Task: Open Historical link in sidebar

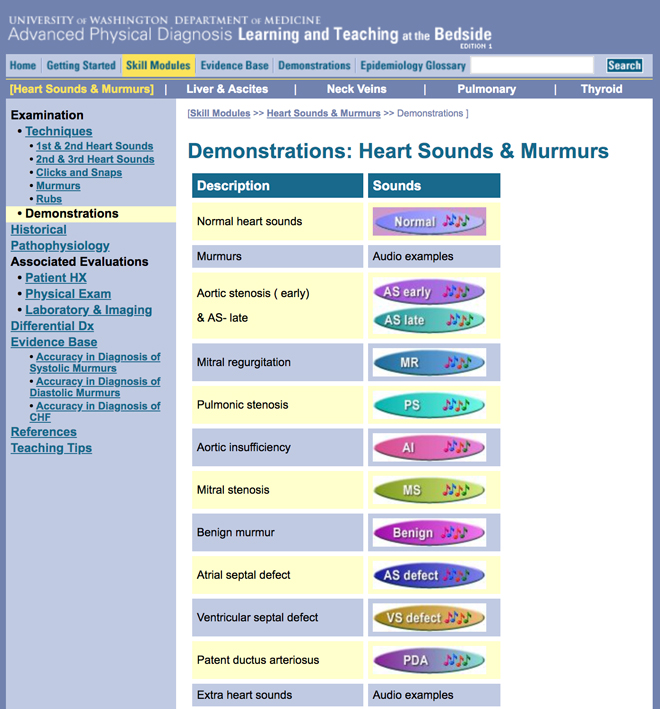Action: click(38, 230)
